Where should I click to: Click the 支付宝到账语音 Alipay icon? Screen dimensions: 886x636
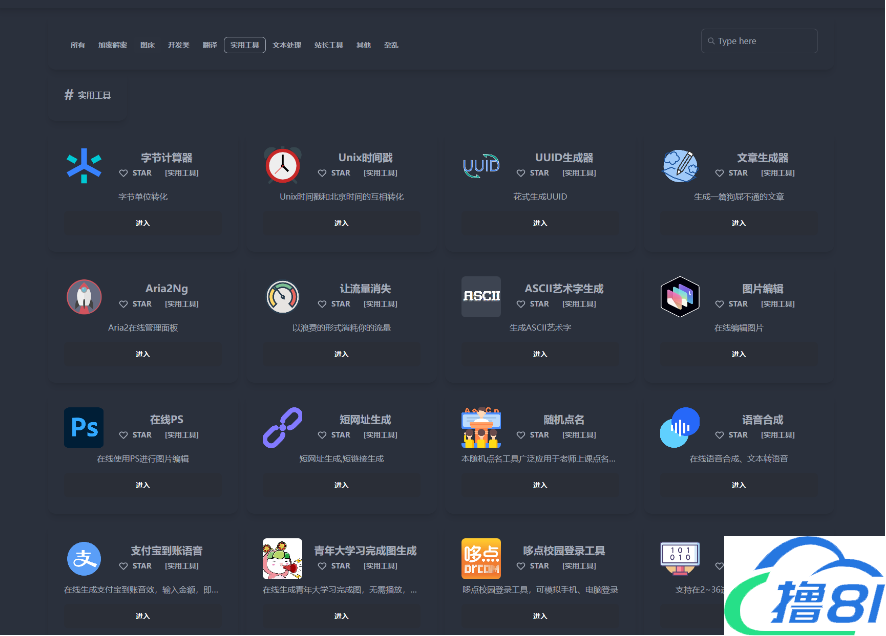(84, 559)
